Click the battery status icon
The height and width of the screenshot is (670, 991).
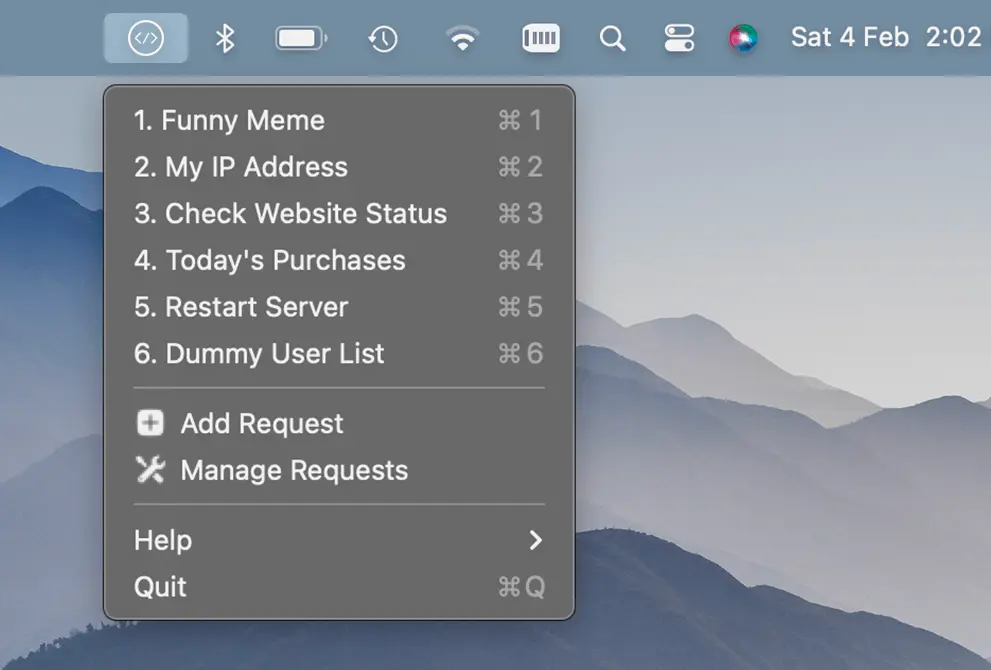click(301, 37)
